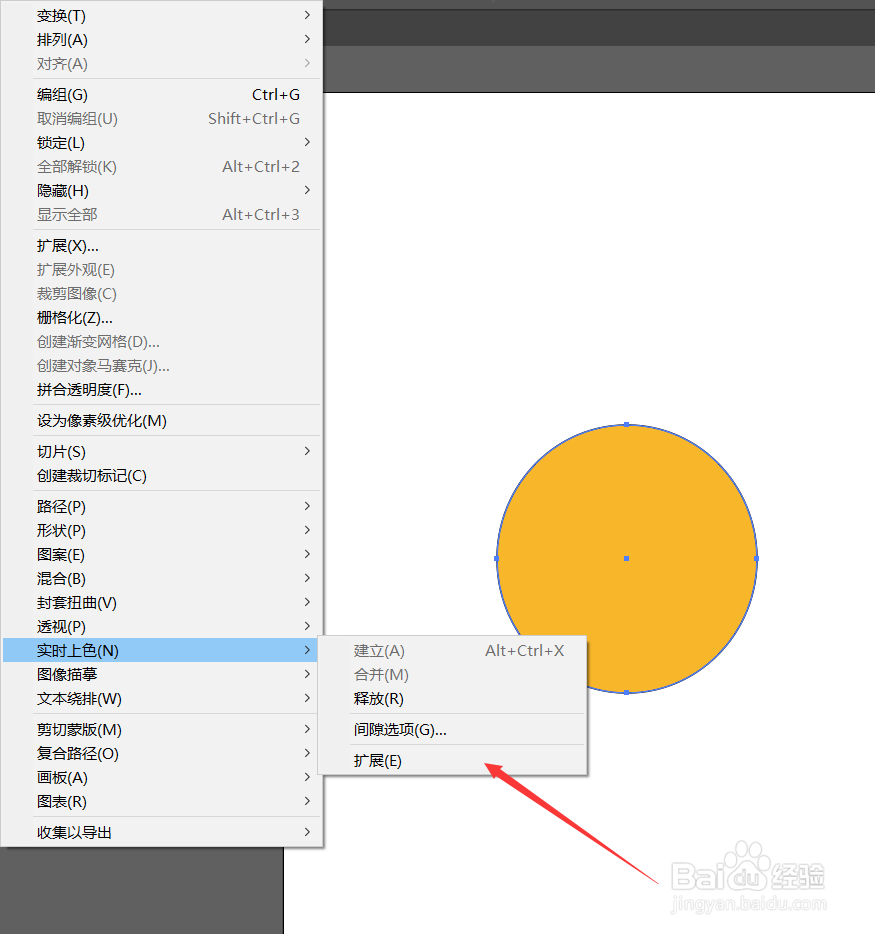Click the circle's center point marker
This screenshot has width=875, height=934.
[627, 558]
